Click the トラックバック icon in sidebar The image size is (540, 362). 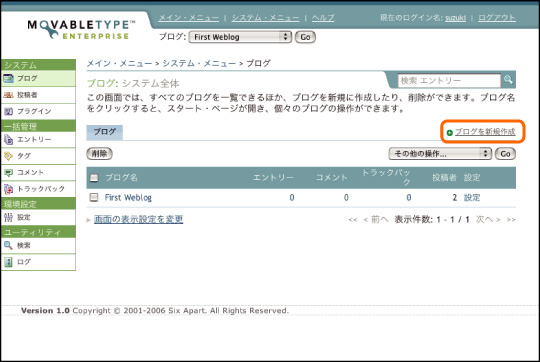(8, 189)
